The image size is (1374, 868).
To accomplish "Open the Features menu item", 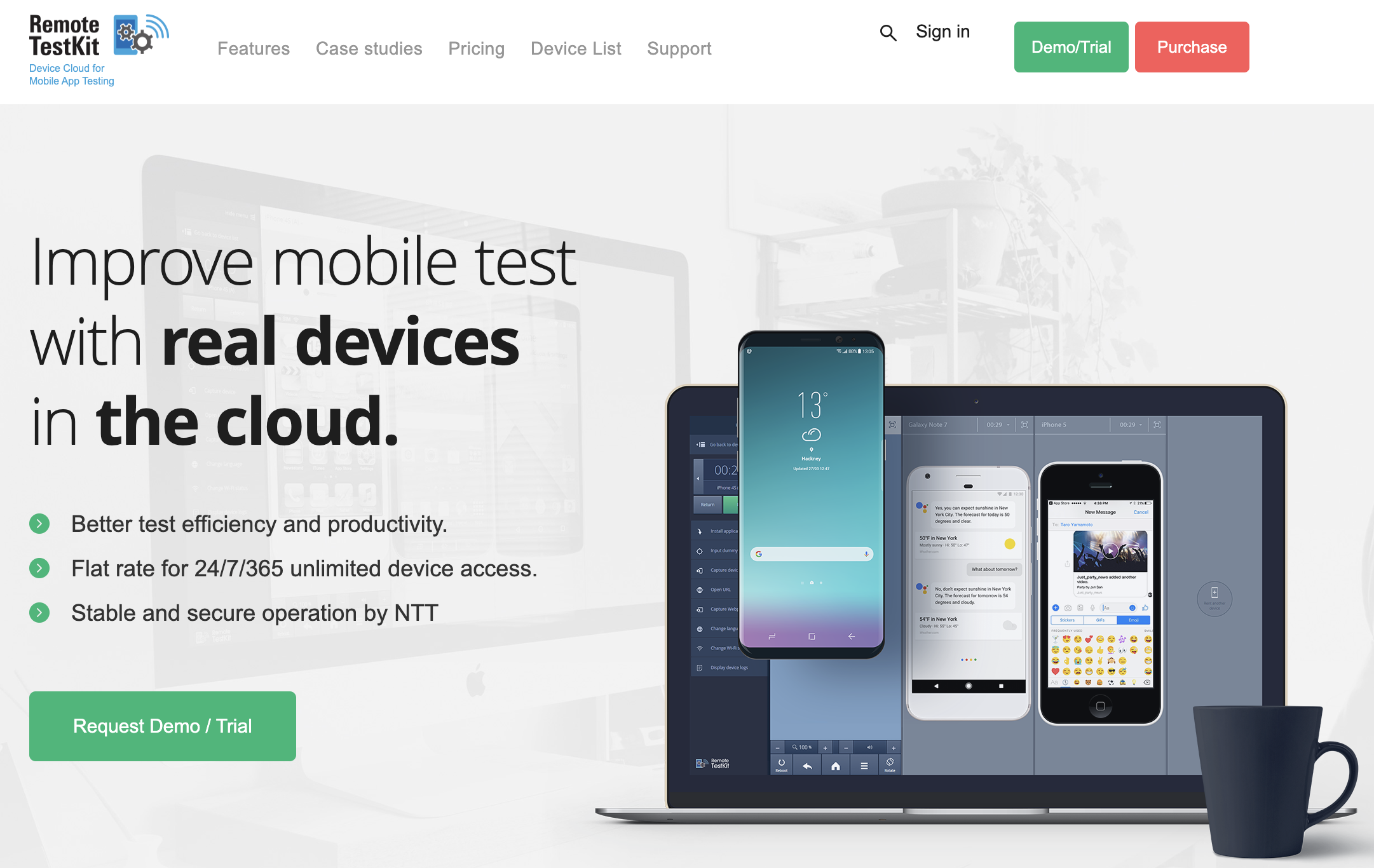I will pos(253,48).
